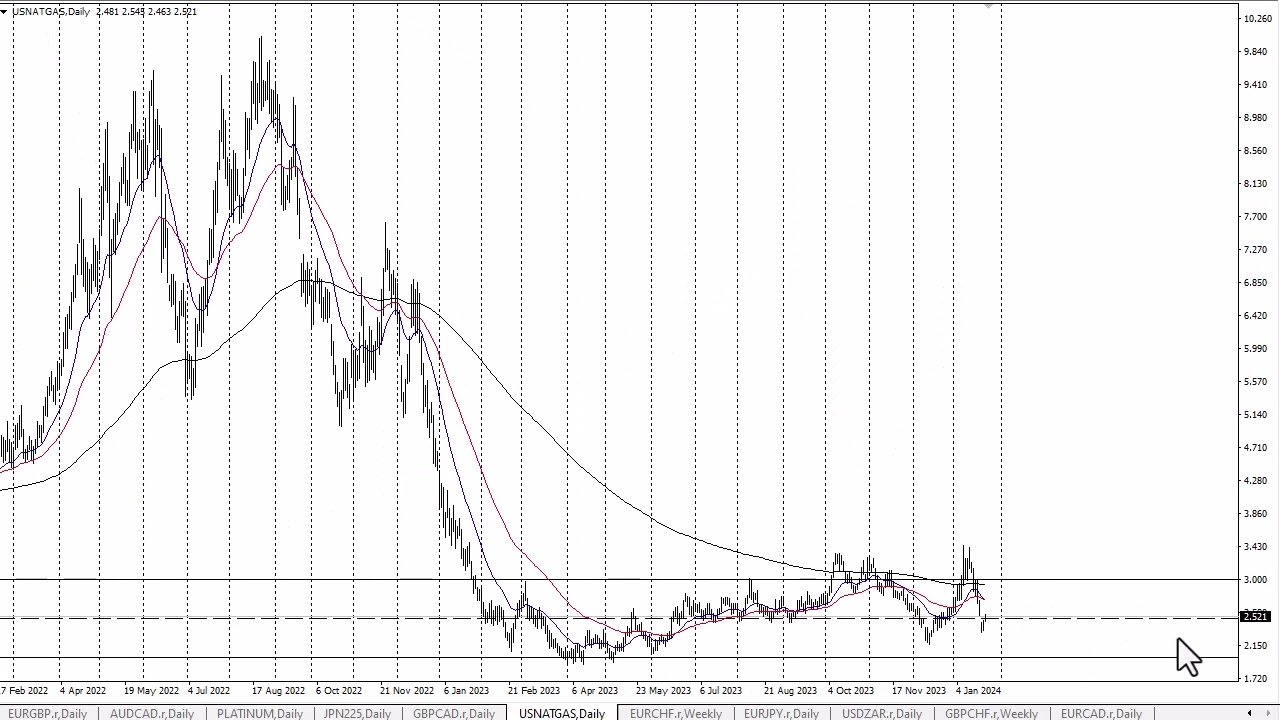Select the GBPCAD.r,Daily chart tab
This screenshot has width=1280, height=720.
tap(454, 713)
